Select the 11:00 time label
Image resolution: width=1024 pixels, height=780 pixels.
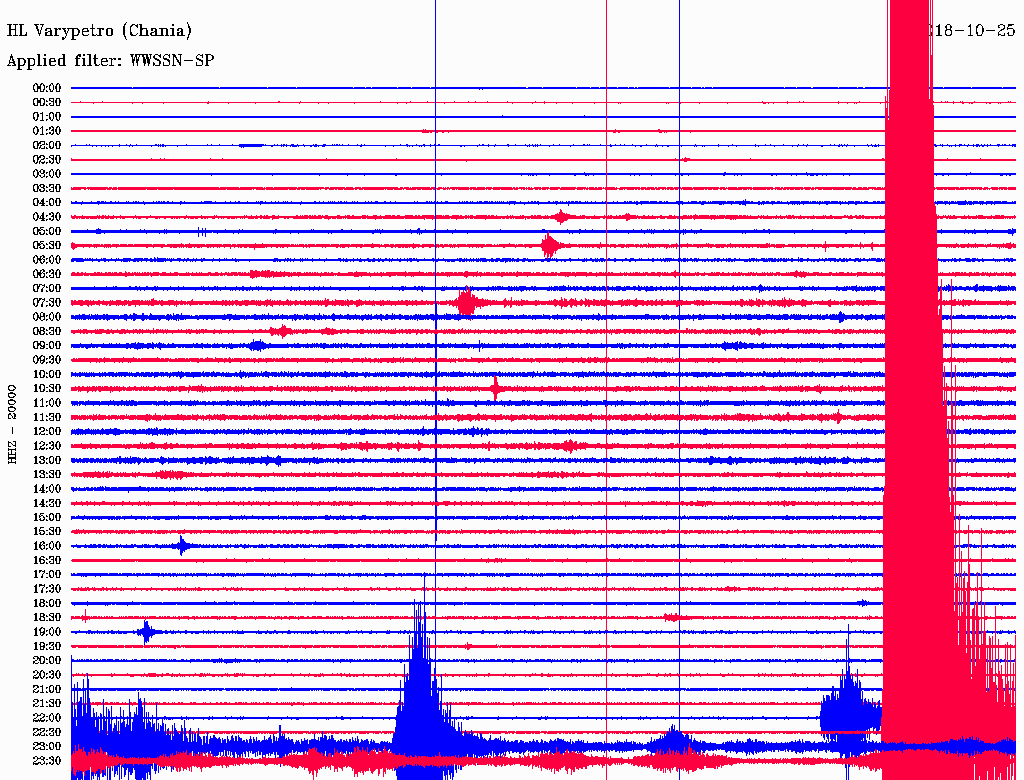click(x=47, y=403)
